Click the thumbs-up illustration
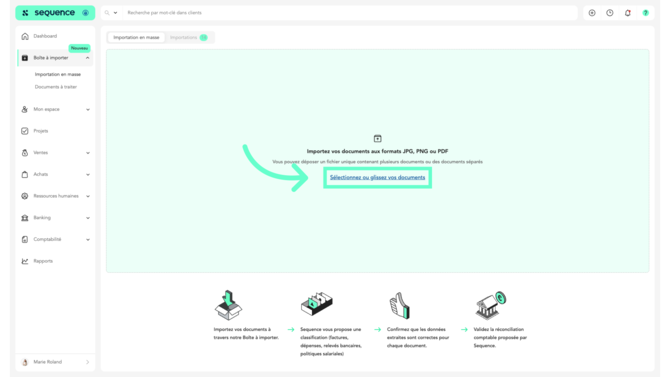 (400, 306)
